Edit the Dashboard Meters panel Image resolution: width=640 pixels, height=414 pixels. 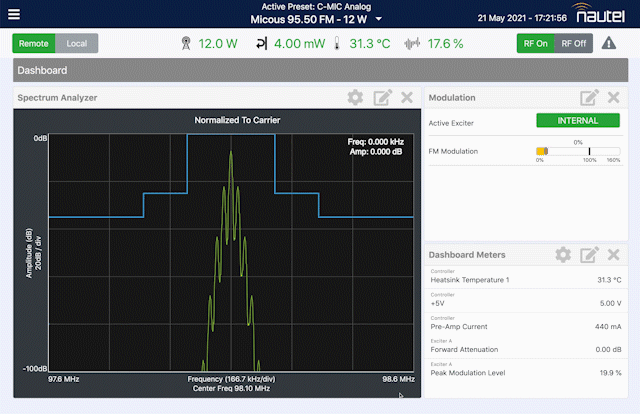tap(589, 255)
